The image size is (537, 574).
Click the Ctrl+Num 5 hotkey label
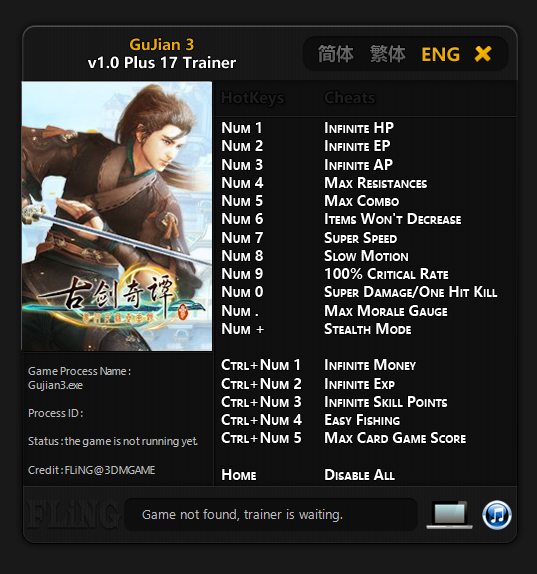tap(261, 438)
